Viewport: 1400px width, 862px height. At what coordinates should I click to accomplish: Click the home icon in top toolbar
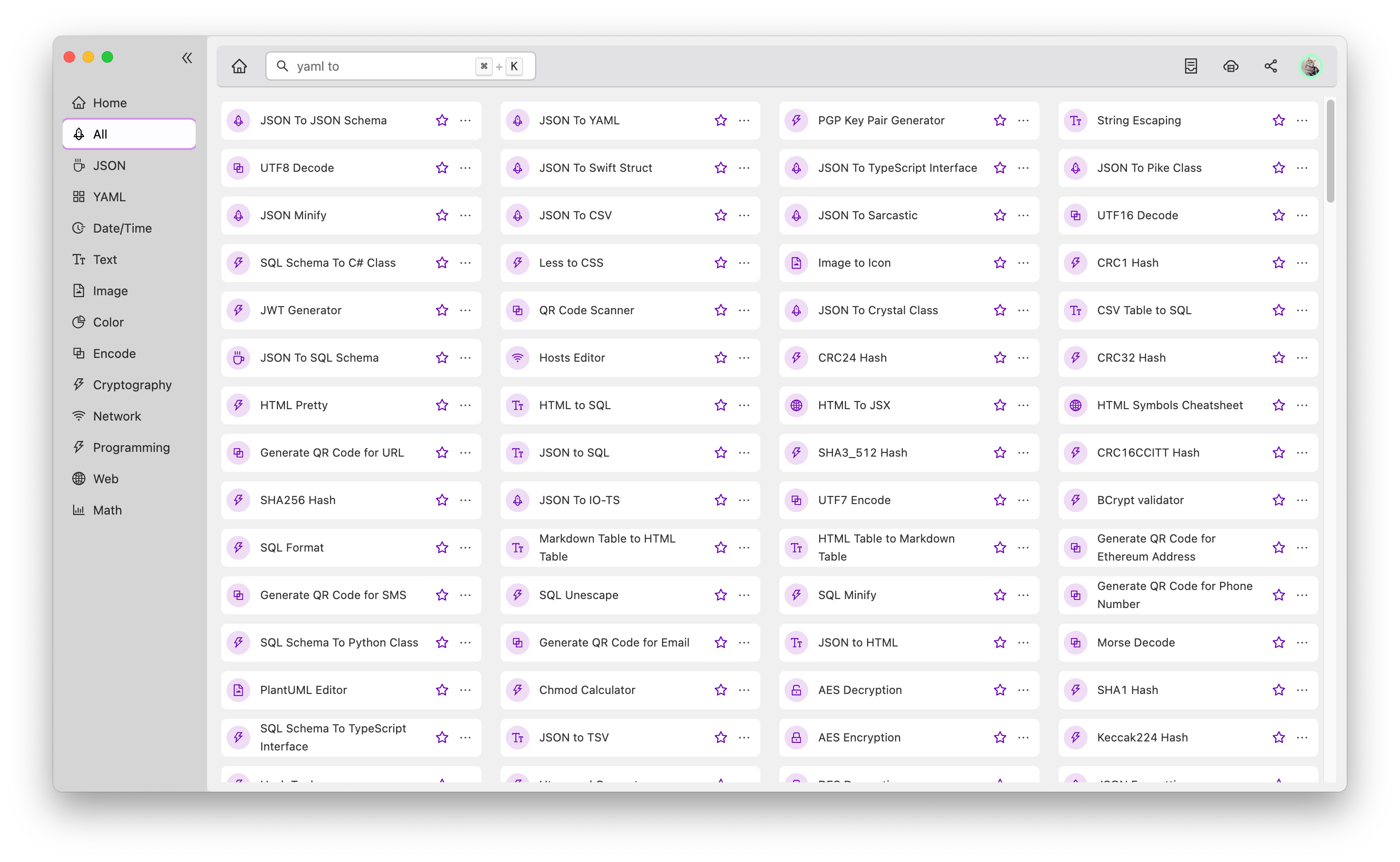239,66
